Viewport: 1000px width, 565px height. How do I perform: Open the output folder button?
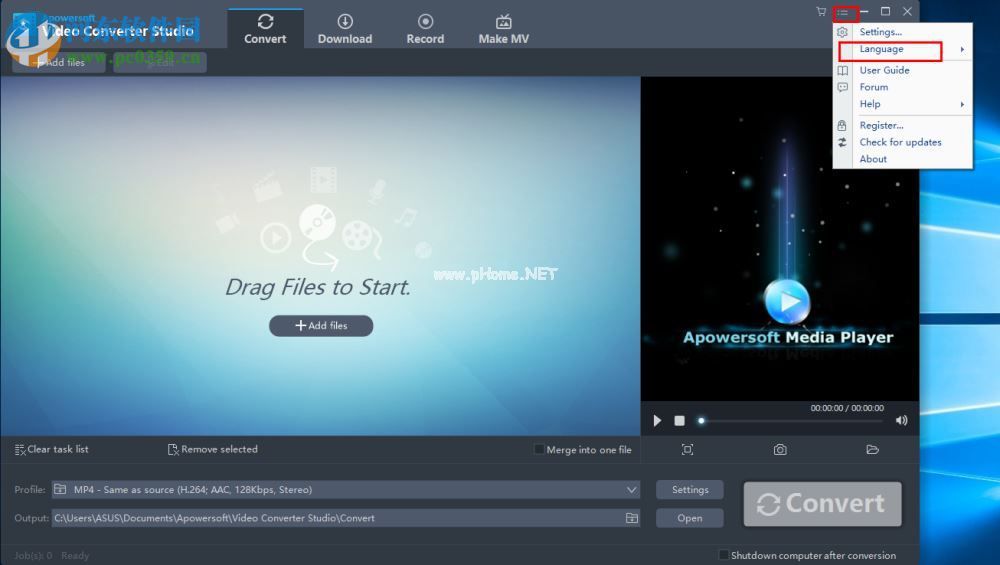pyautogui.click(x=690, y=518)
